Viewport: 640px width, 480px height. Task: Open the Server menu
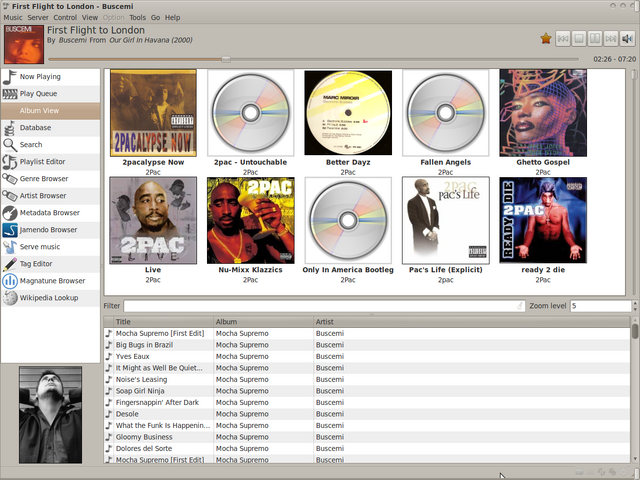pos(38,18)
